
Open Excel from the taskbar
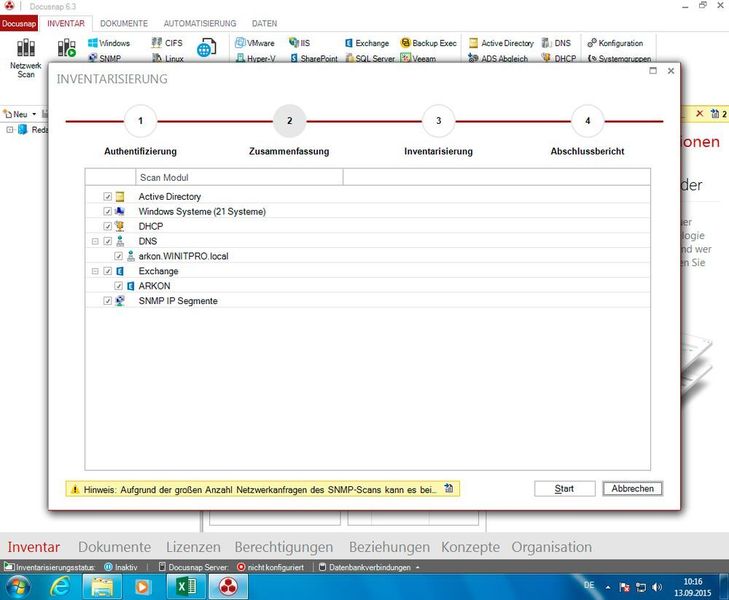click(x=185, y=587)
